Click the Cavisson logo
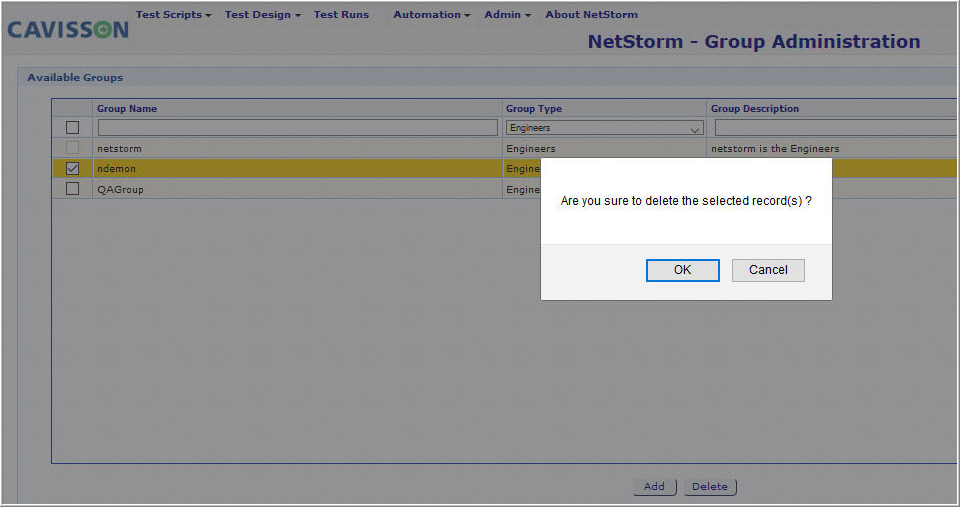 pos(68,29)
